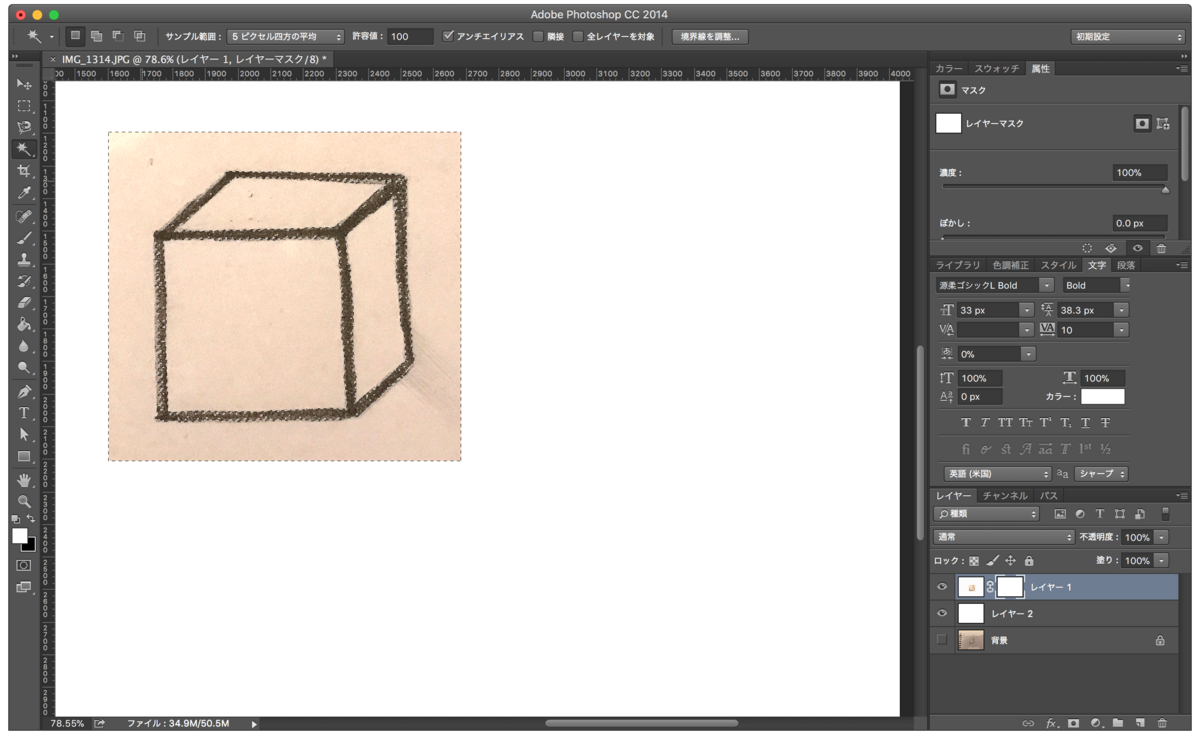Click the apply mask diamond icon
The image size is (1200, 739).
1111,248
